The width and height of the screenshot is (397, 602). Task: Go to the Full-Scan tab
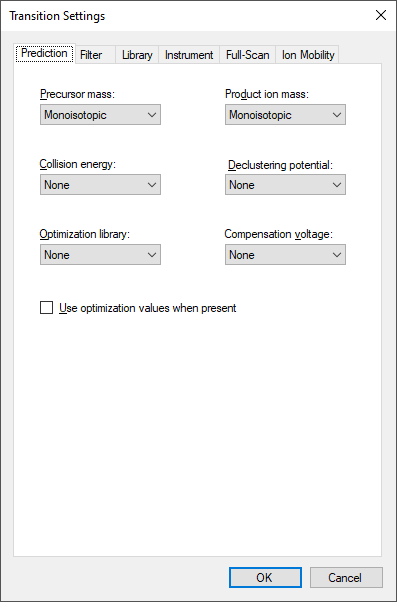248,55
